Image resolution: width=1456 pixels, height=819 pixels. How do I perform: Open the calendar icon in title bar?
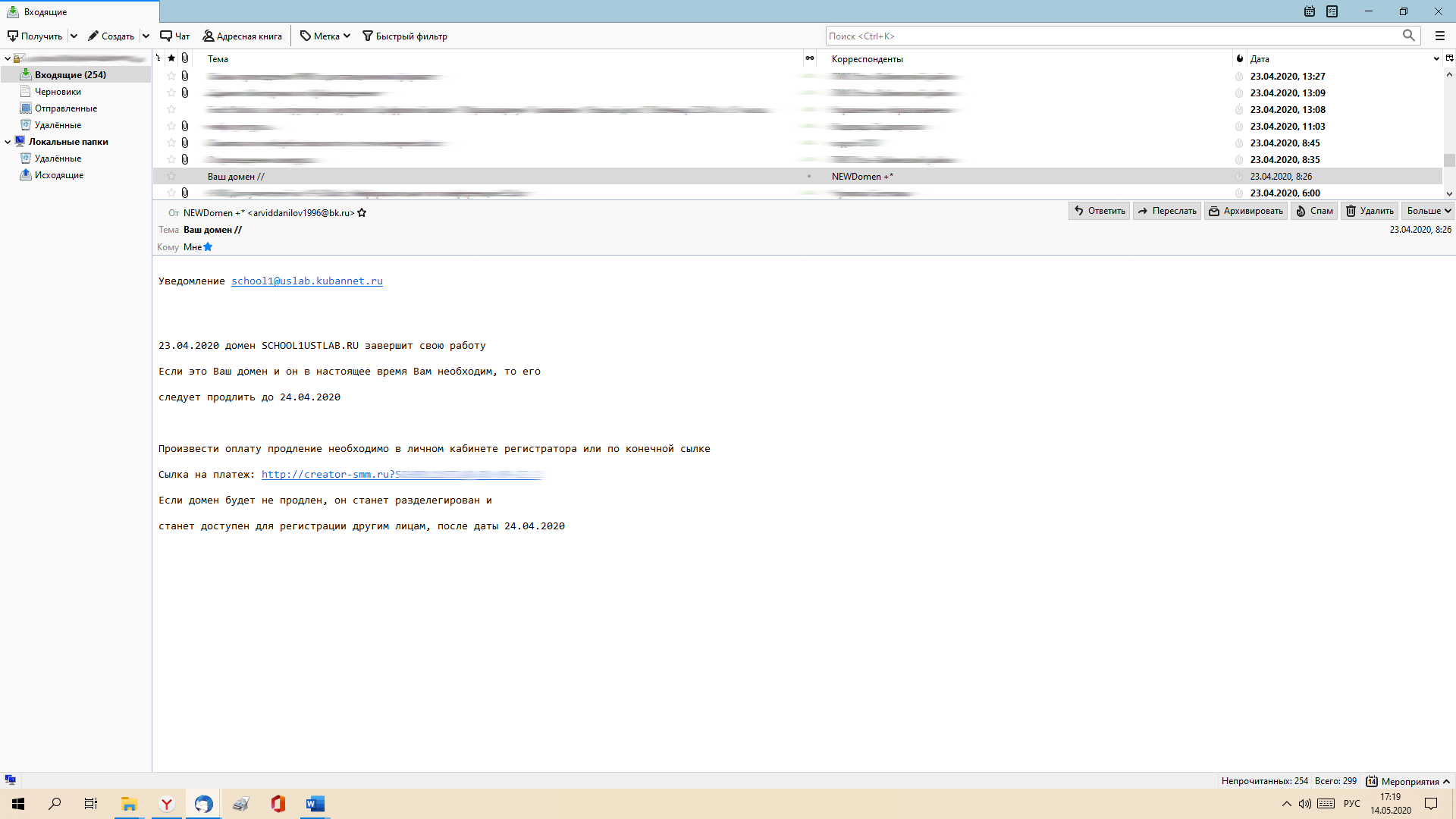(x=1310, y=11)
